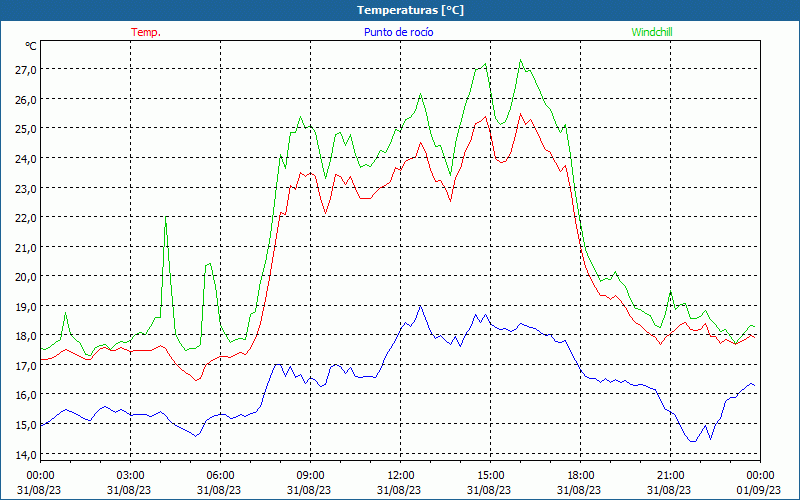Click the 21,0 y-axis value
This screenshot has height=500, width=800.
pos(26,247)
